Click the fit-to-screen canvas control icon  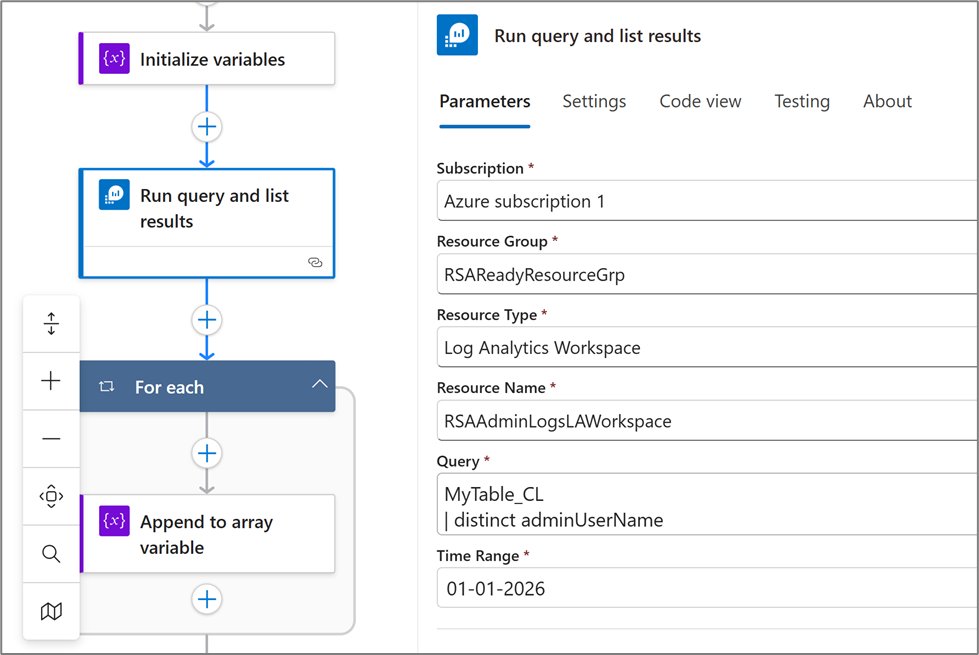click(x=51, y=496)
